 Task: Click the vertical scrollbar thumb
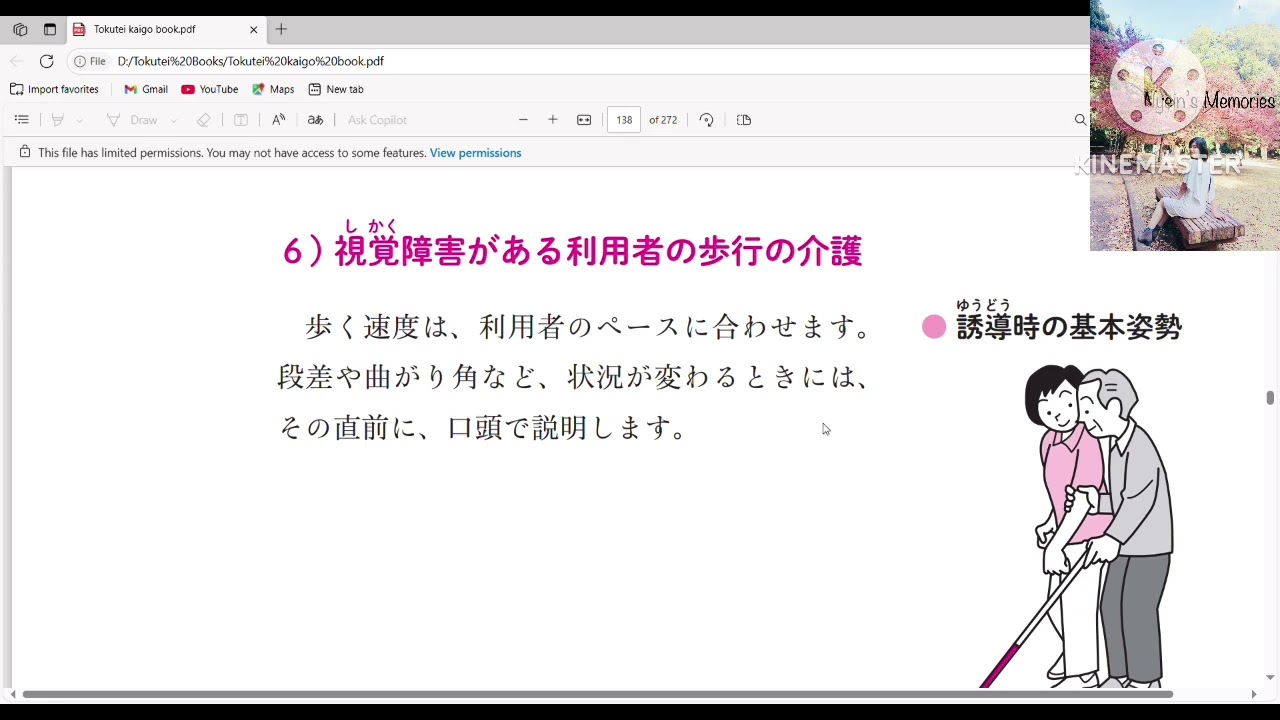tap(1270, 398)
